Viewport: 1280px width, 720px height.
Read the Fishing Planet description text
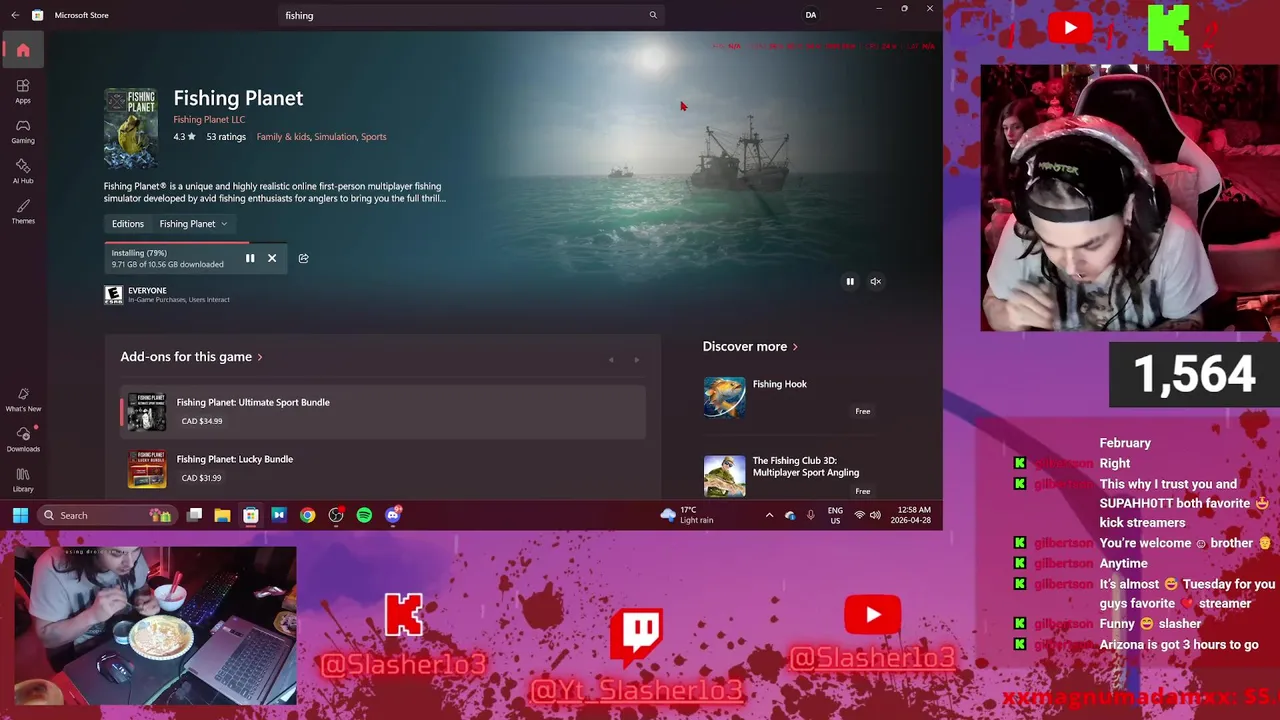tap(275, 192)
